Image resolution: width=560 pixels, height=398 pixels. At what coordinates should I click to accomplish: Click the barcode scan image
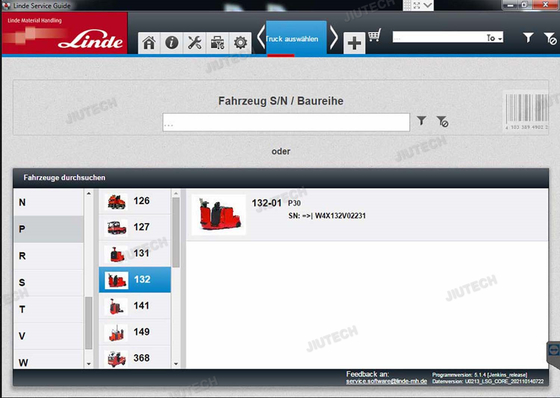(526, 110)
